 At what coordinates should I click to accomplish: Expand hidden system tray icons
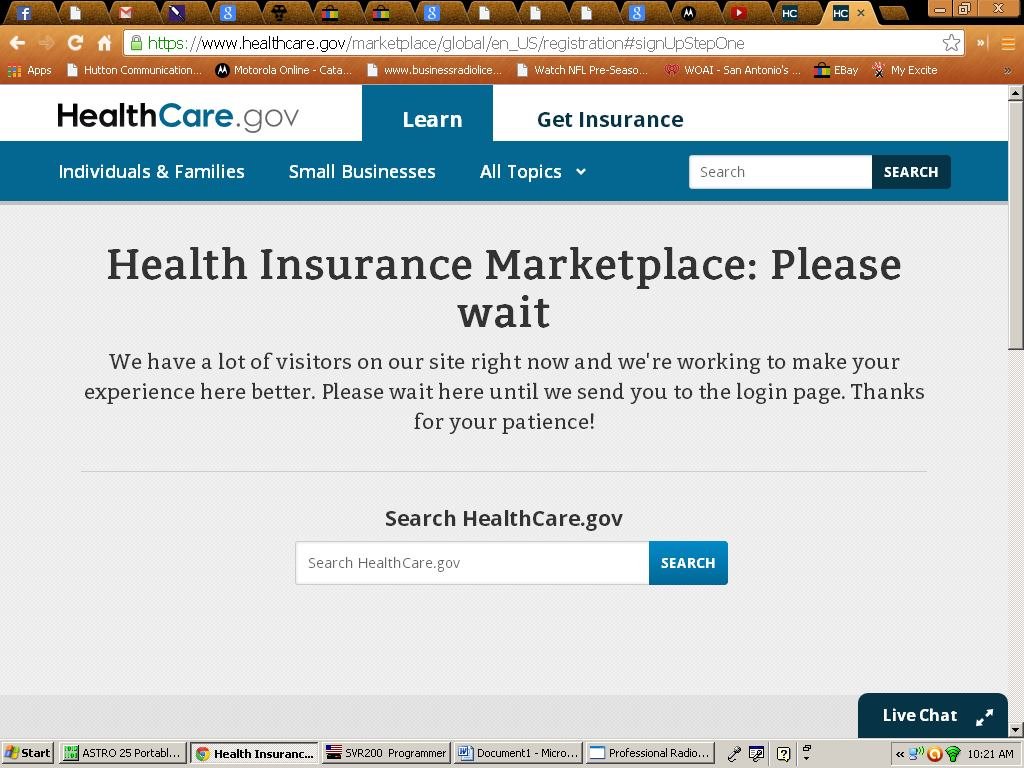point(900,754)
